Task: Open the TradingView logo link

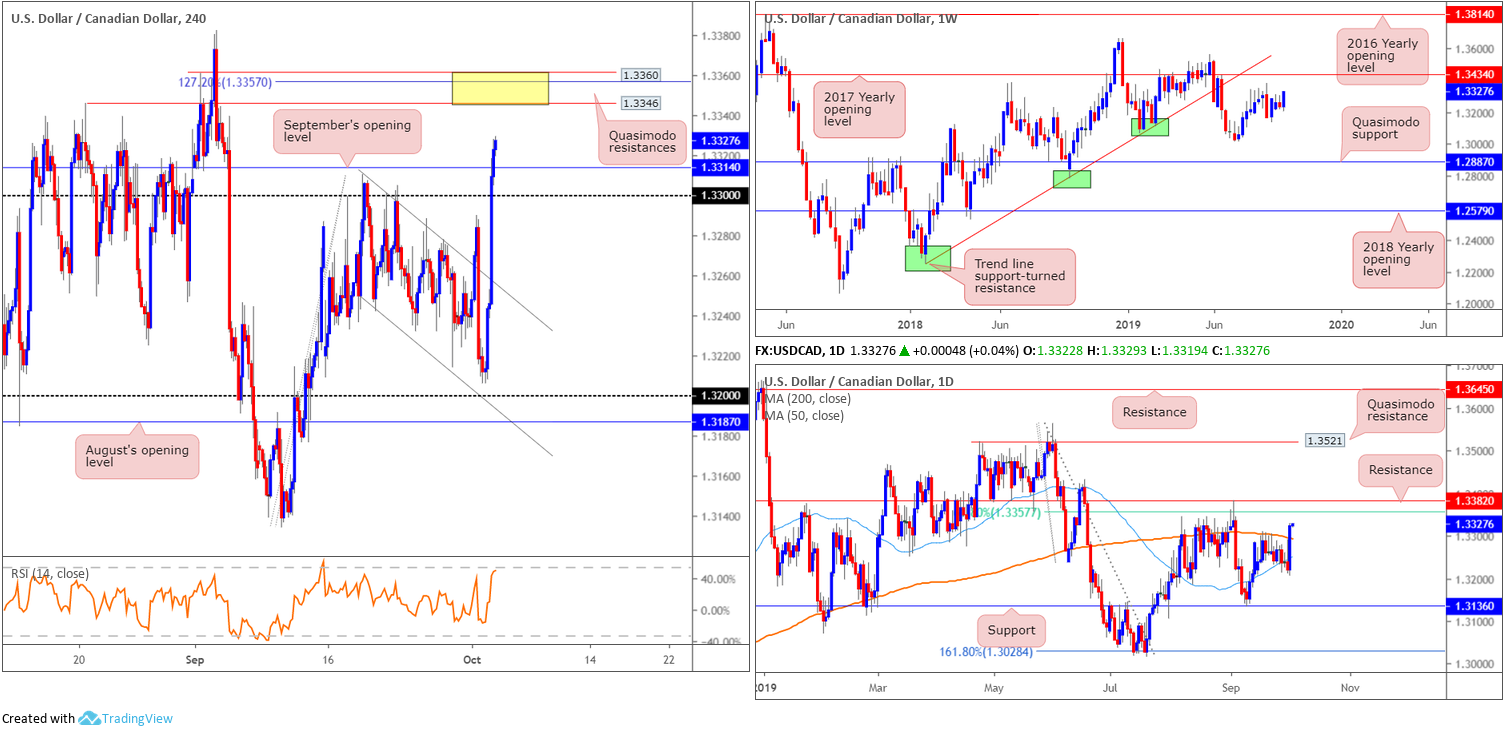Action: coord(126,718)
